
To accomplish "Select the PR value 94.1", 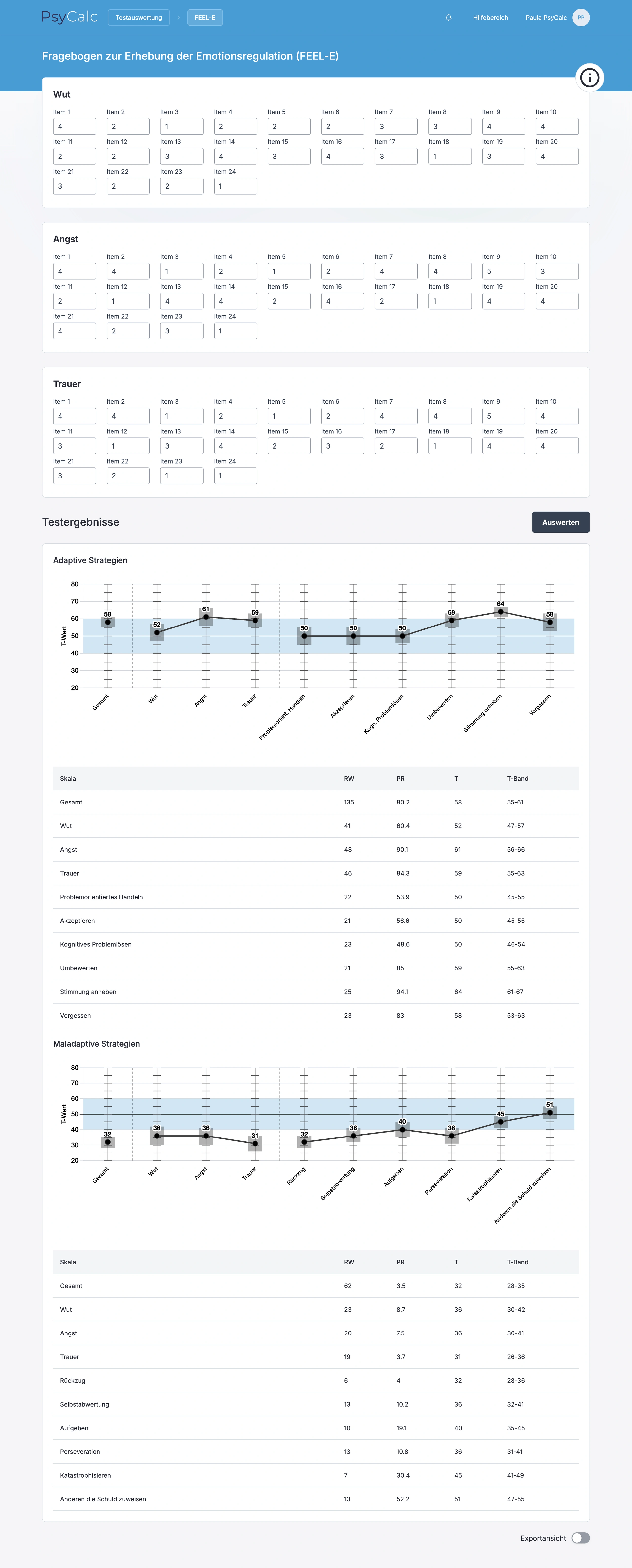I will [402, 992].
